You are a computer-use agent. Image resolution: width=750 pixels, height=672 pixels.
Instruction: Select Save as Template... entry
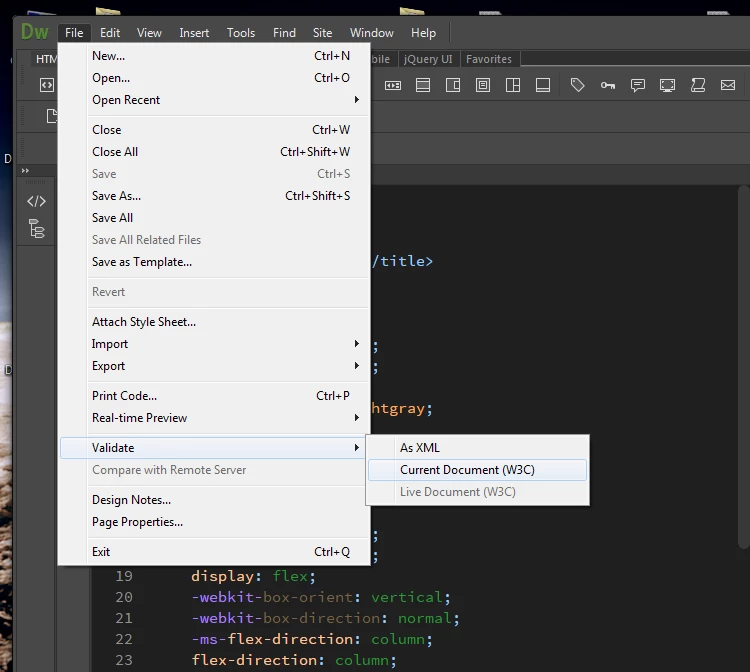coord(214,262)
